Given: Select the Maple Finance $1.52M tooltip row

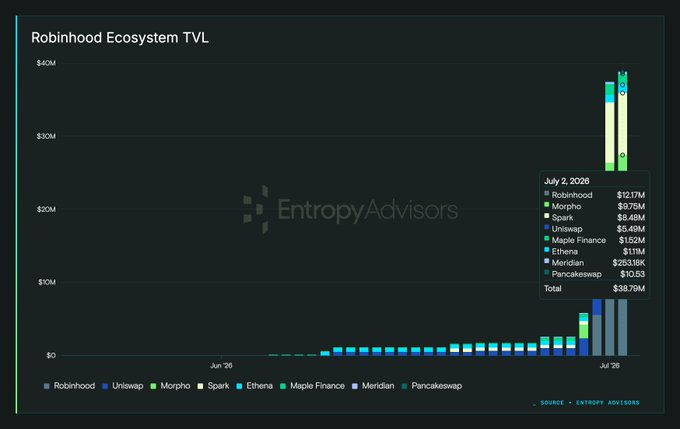Looking at the screenshot, I should (594, 240).
